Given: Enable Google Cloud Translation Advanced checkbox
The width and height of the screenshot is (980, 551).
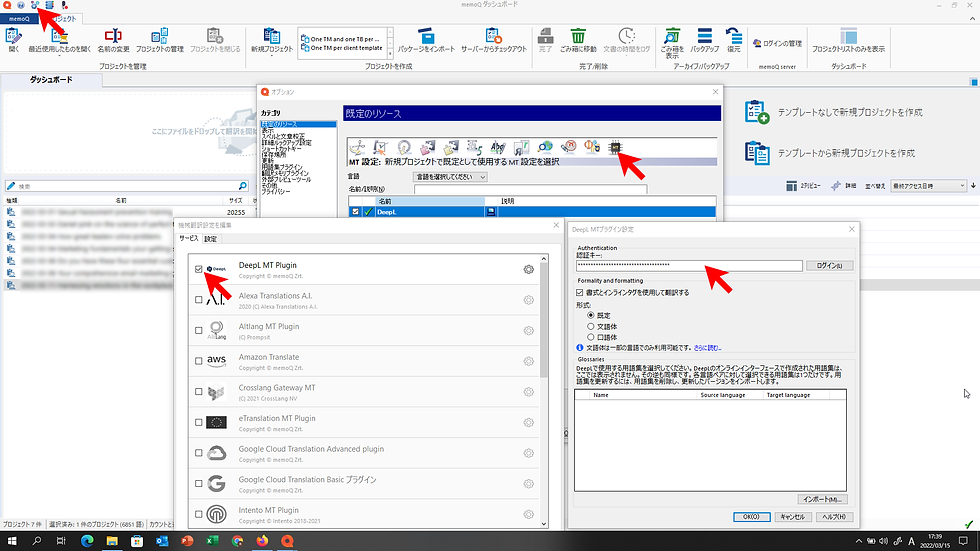Looking at the screenshot, I should [x=199, y=453].
